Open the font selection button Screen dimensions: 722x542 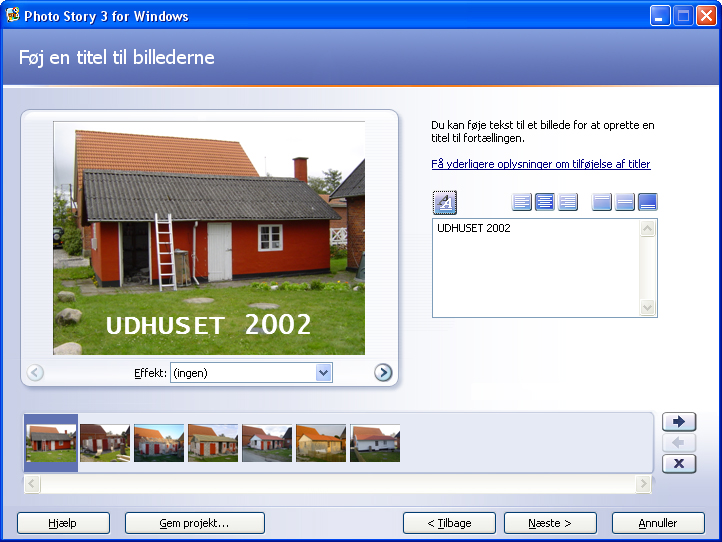coord(445,202)
